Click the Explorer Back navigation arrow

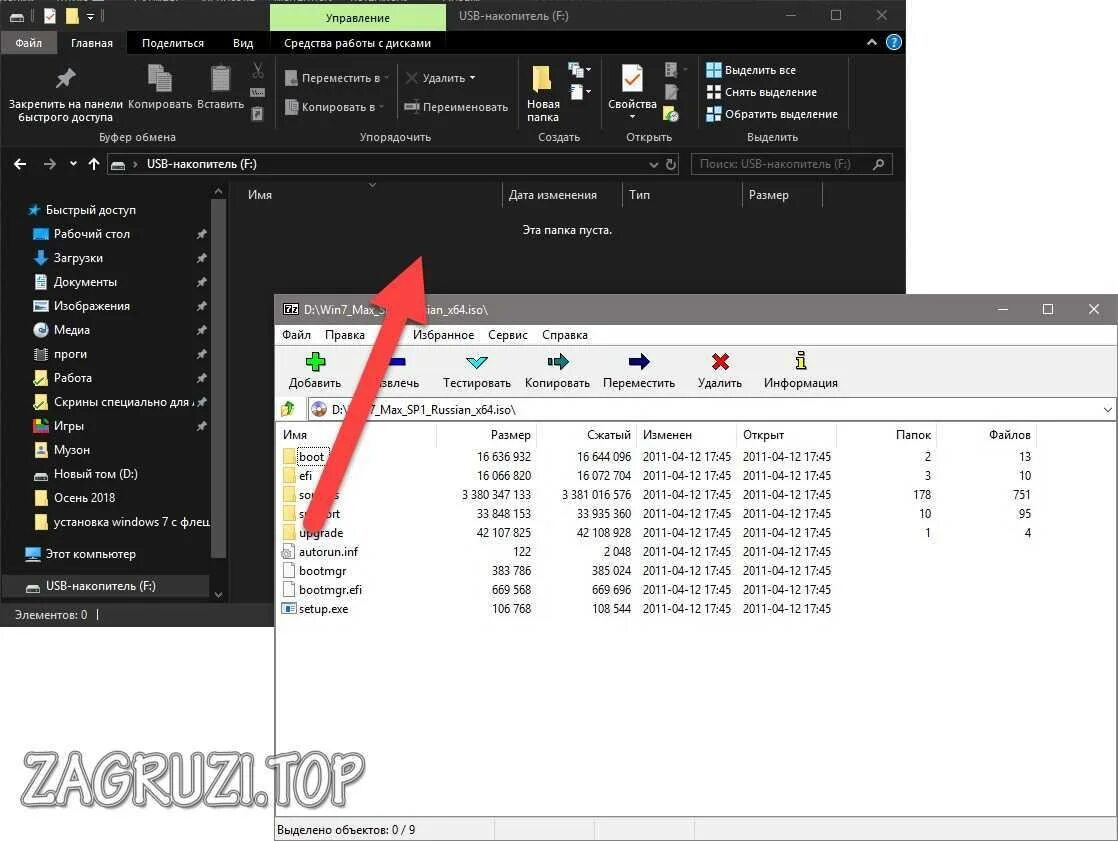(20, 164)
